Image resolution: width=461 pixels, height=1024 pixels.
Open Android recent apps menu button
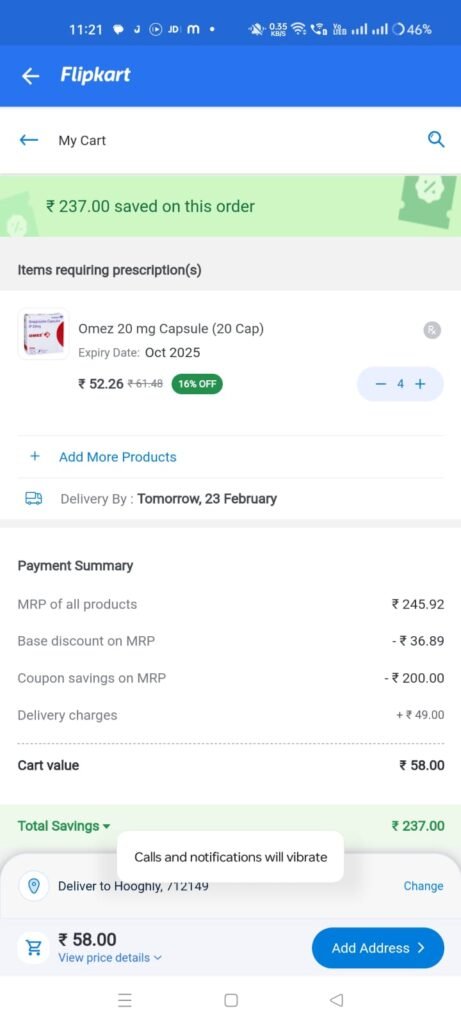(125, 1000)
